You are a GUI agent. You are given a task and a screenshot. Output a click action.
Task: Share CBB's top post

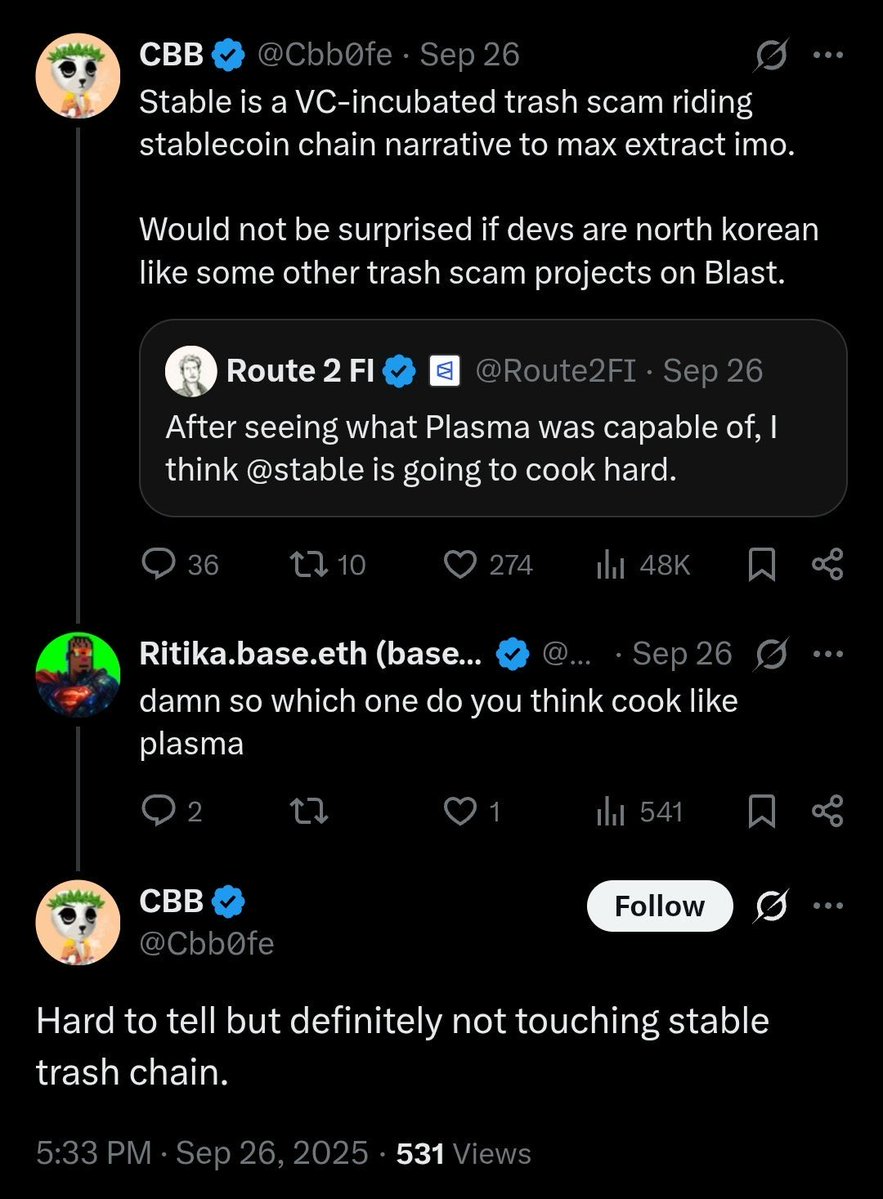click(x=828, y=566)
